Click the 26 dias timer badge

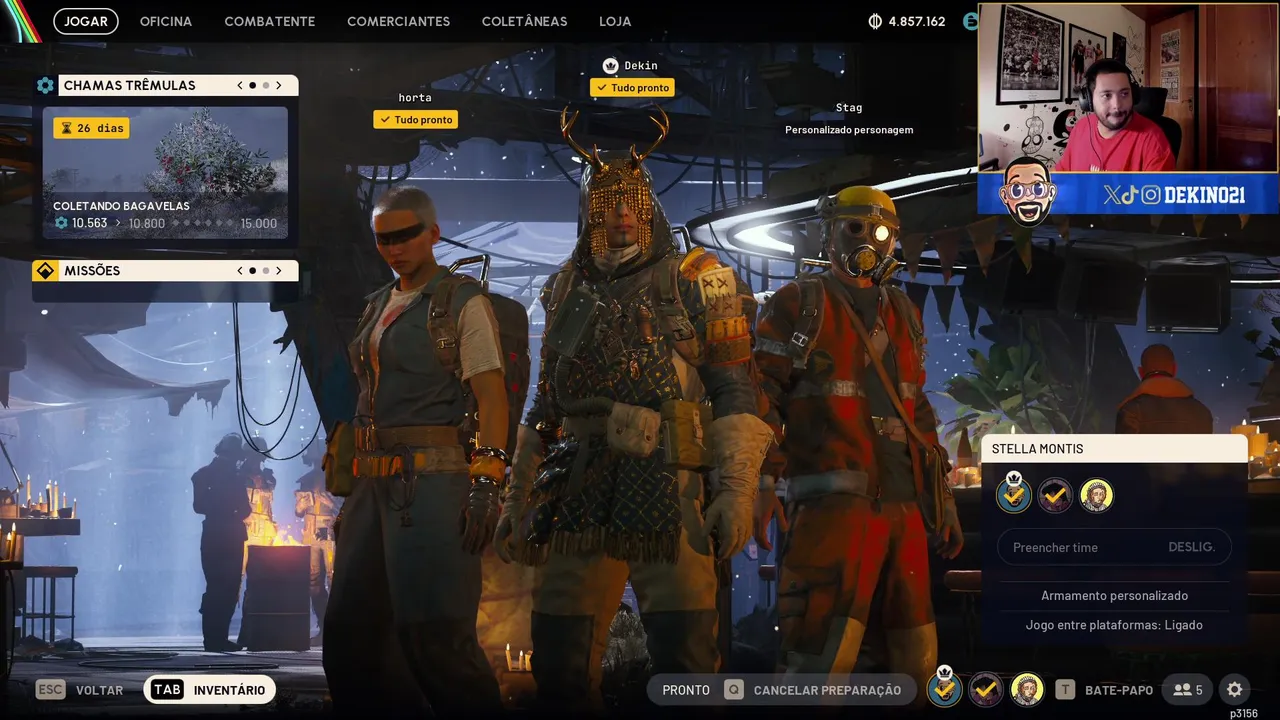click(91, 128)
